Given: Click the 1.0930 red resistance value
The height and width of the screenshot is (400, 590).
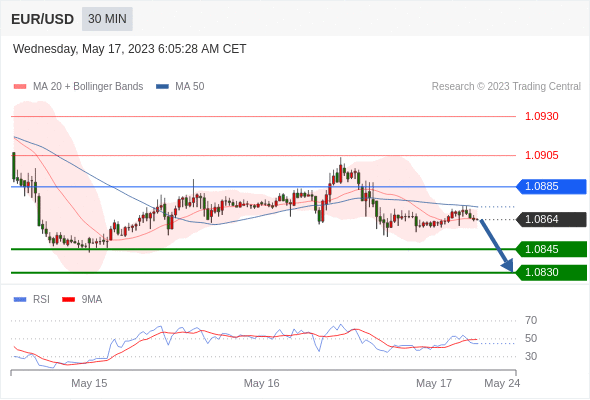Looking at the screenshot, I should pyautogui.click(x=542, y=116).
